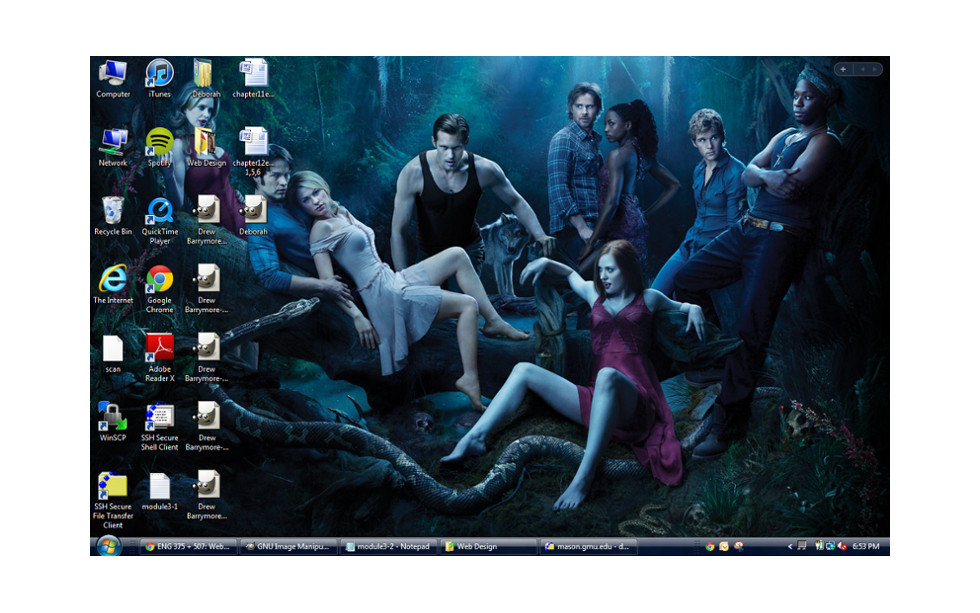Launch Spotify from the desktop shortcut
The image size is (980, 613).
pyautogui.click(x=159, y=147)
